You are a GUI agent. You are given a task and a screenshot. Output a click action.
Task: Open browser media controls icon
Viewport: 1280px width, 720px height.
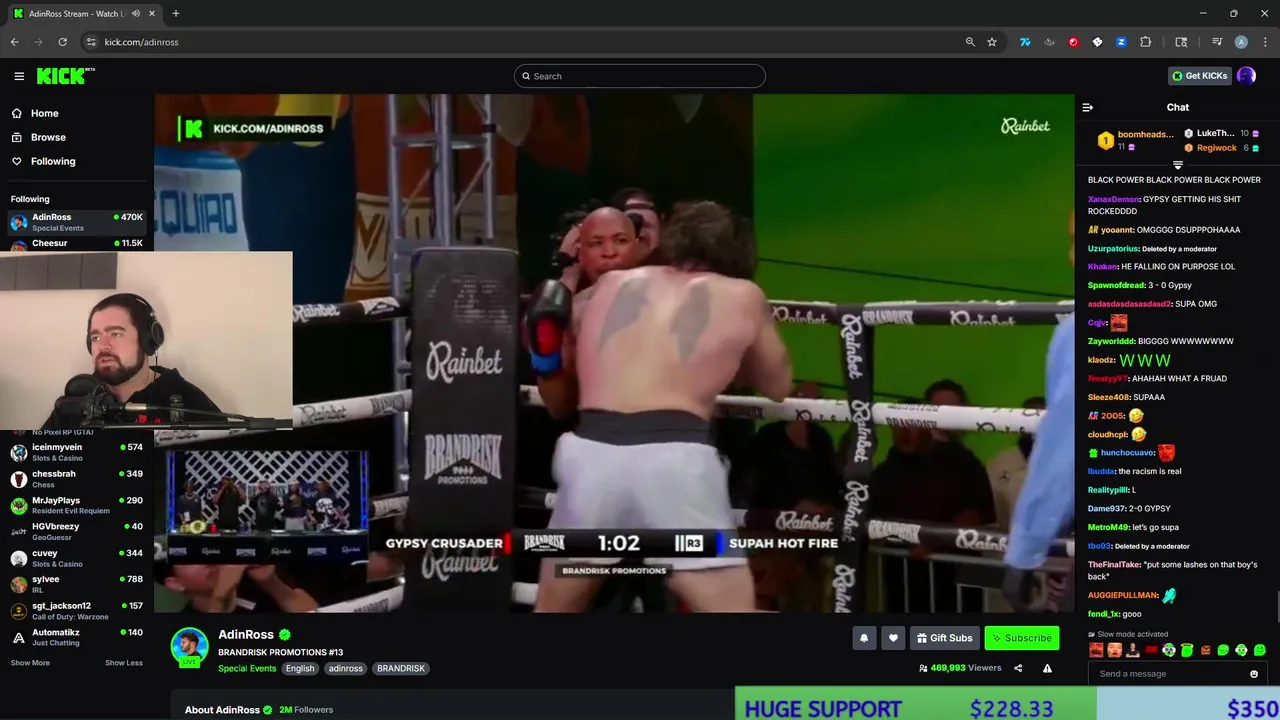coord(1217,42)
